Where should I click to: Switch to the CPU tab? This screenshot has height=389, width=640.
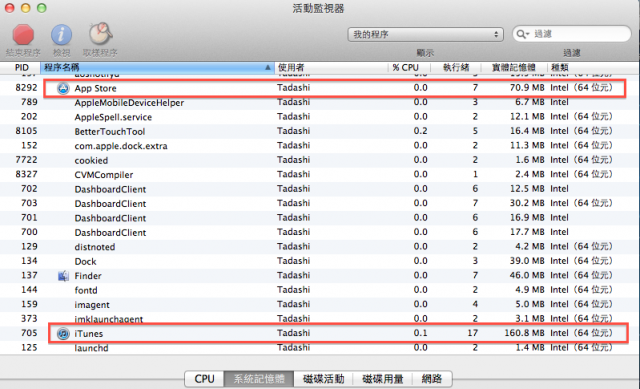(x=204, y=379)
